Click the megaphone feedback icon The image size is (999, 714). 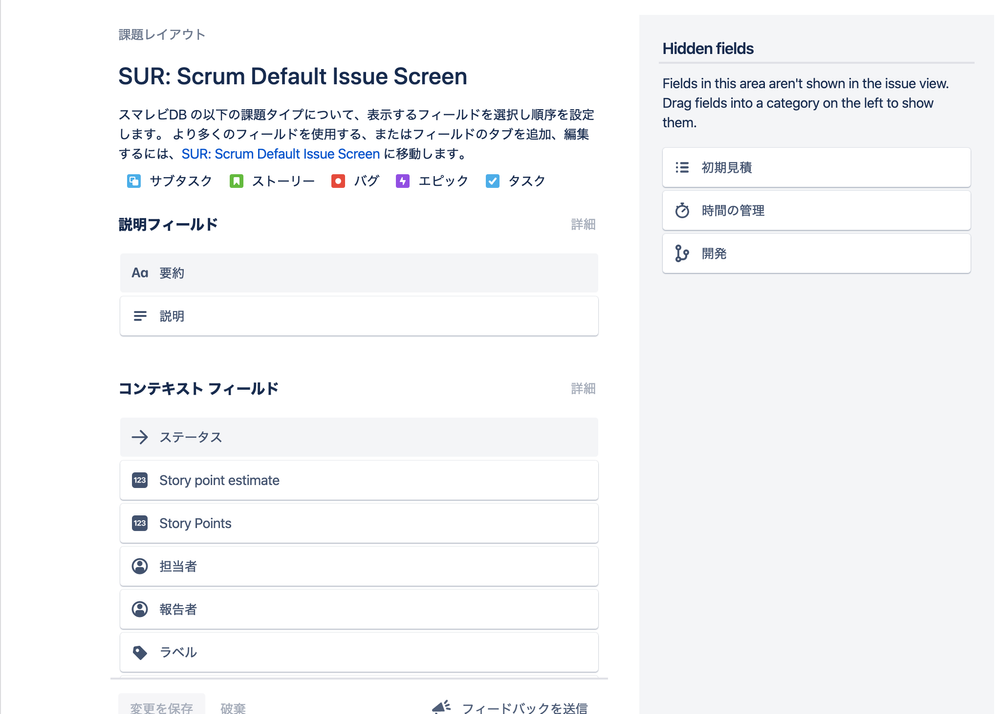coord(442,707)
